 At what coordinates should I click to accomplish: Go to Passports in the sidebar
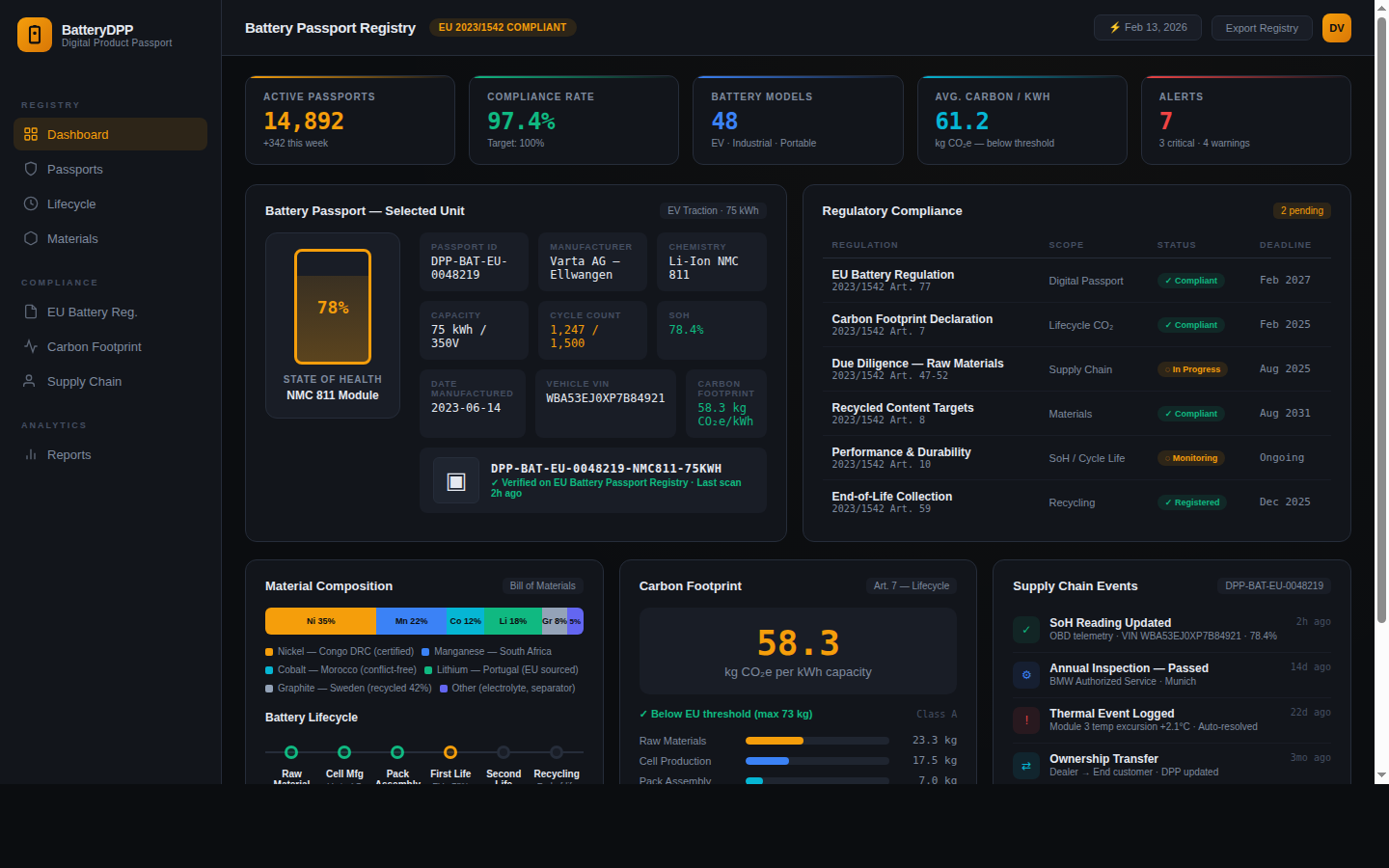pyautogui.click(x=110, y=169)
